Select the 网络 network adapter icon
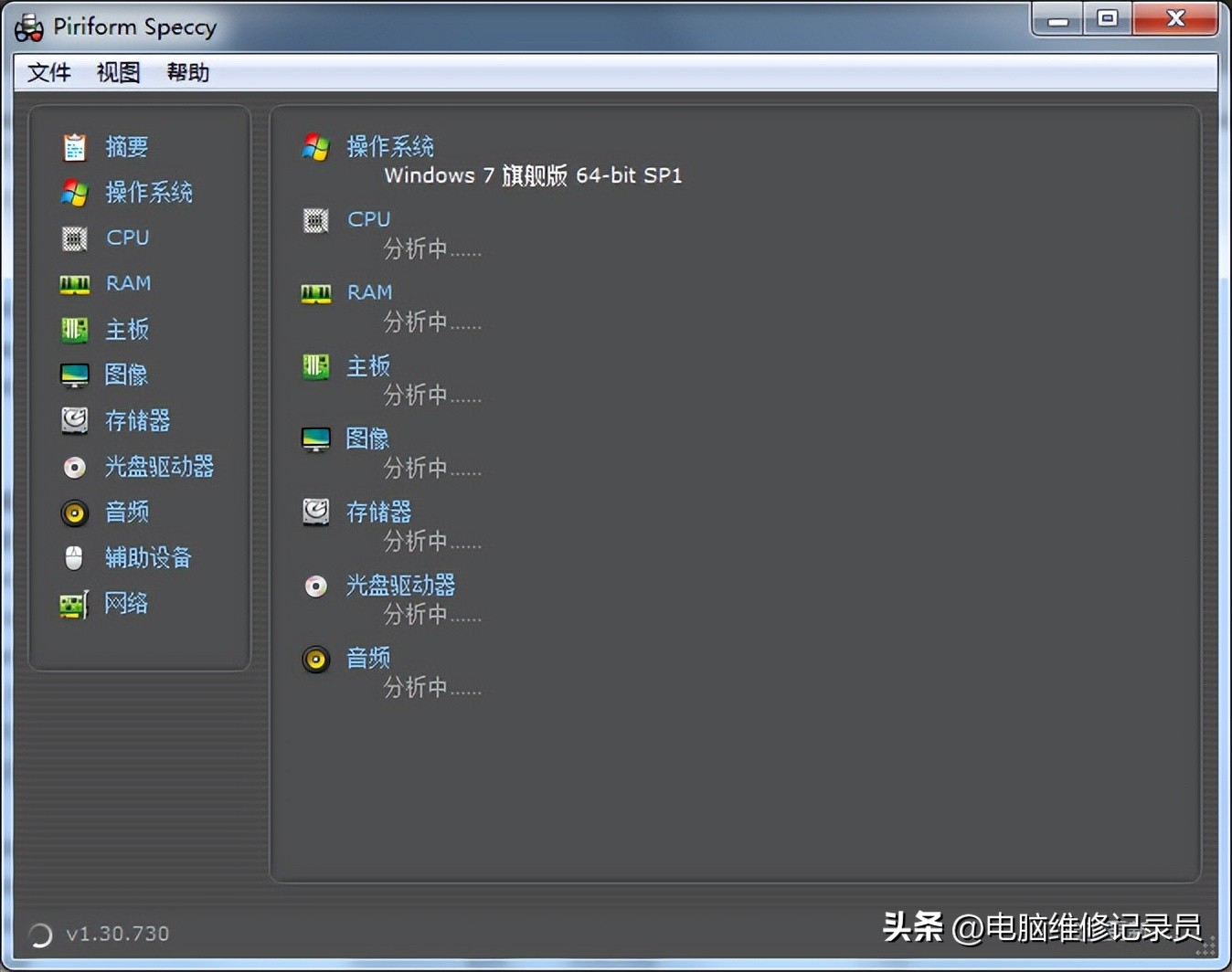 click(74, 604)
